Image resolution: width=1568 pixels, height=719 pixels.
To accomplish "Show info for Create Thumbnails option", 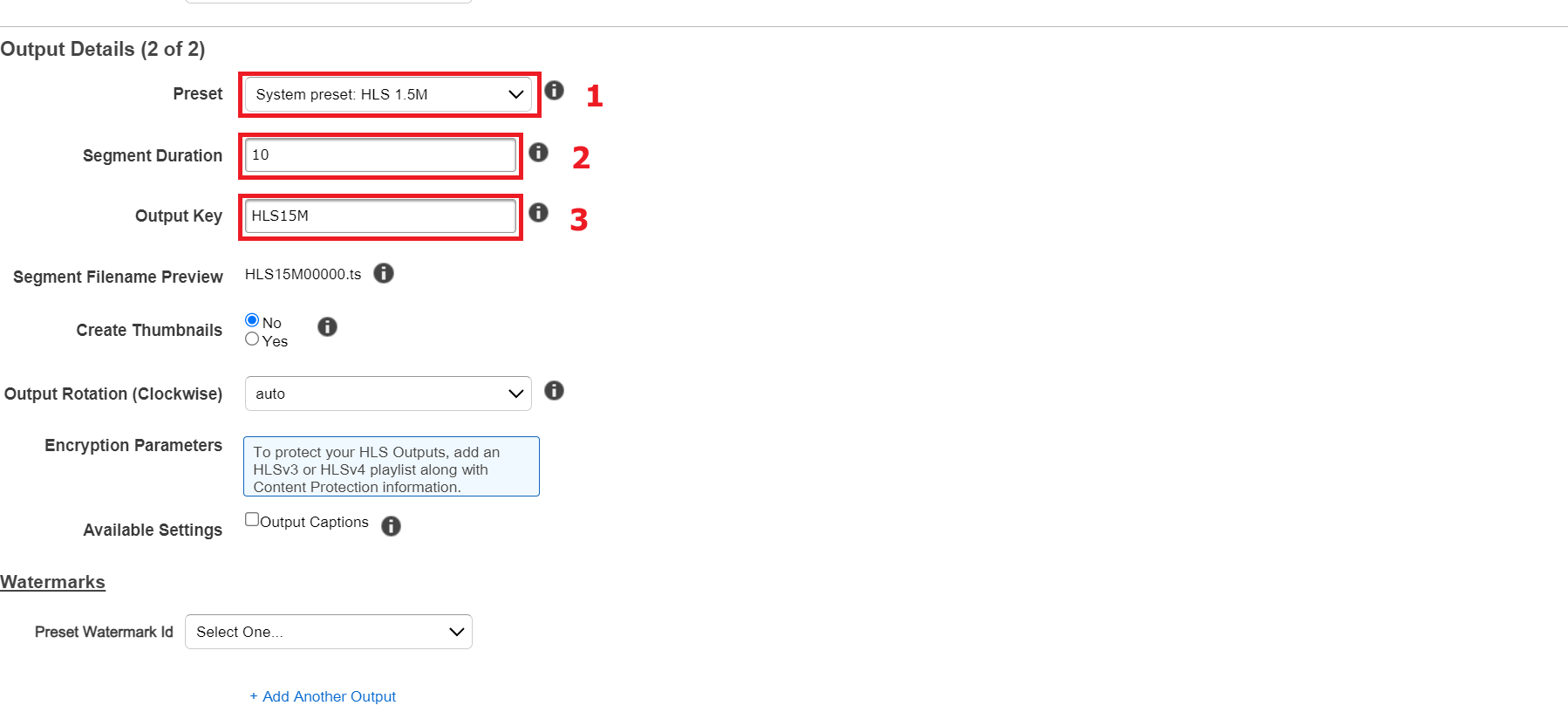I will [327, 326].
